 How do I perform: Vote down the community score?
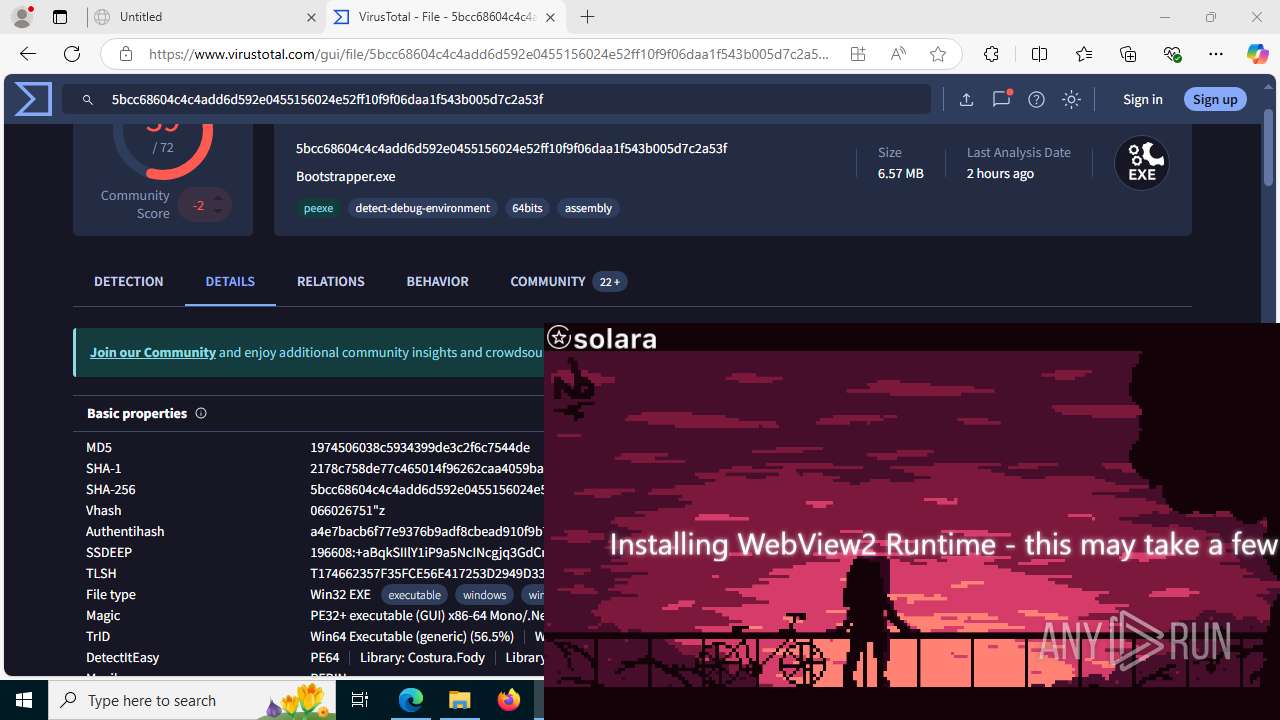pyautogui.click(x=218, y=212)
